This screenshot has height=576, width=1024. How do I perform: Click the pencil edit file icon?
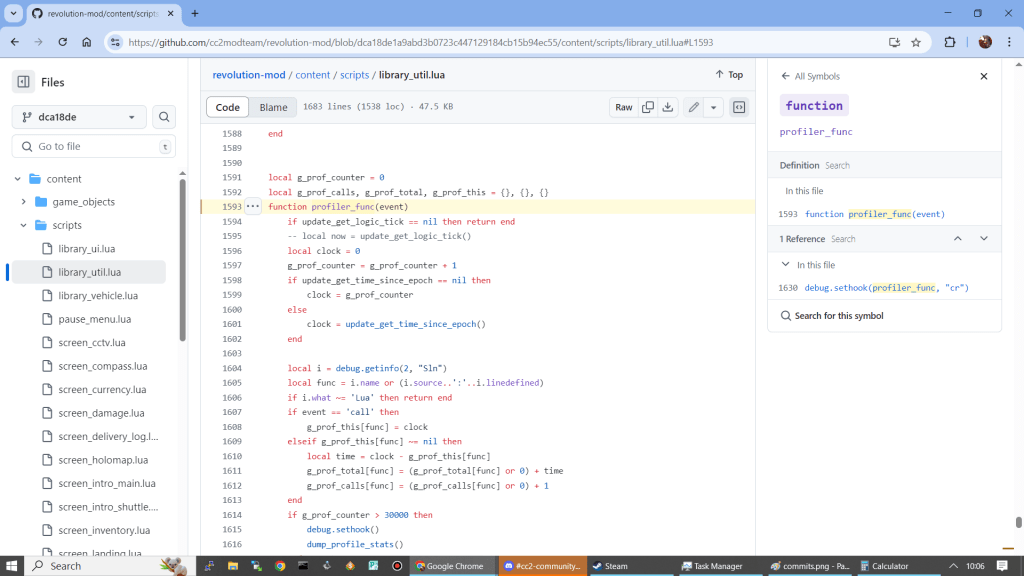pos(693,107)
